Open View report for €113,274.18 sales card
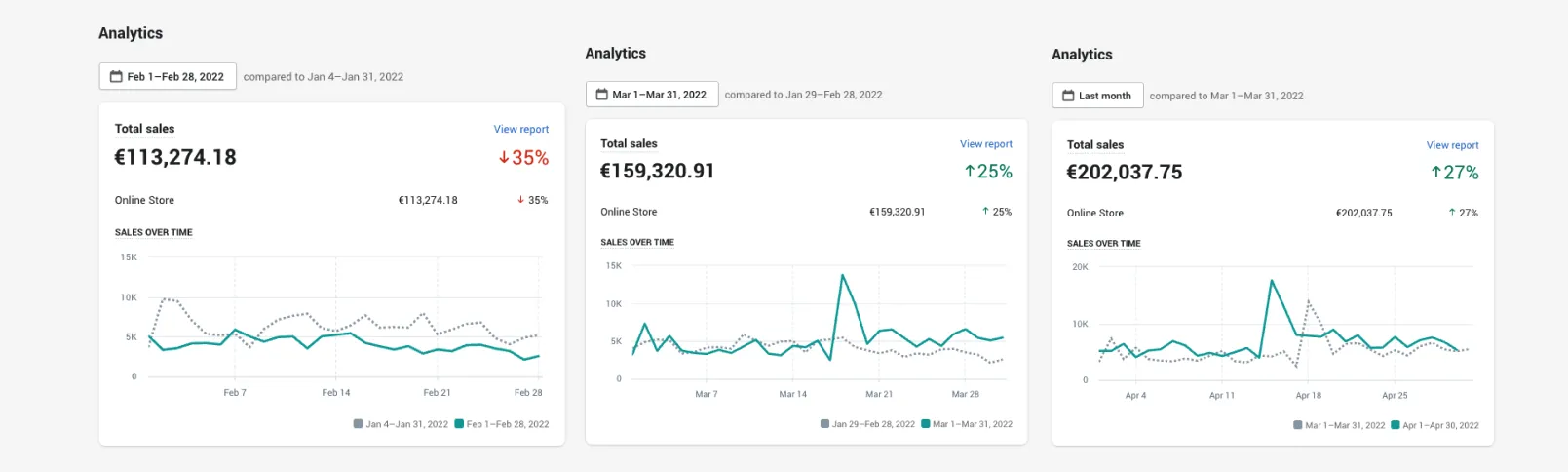This screenshot has width=1568, height=472. pos(521,129)
